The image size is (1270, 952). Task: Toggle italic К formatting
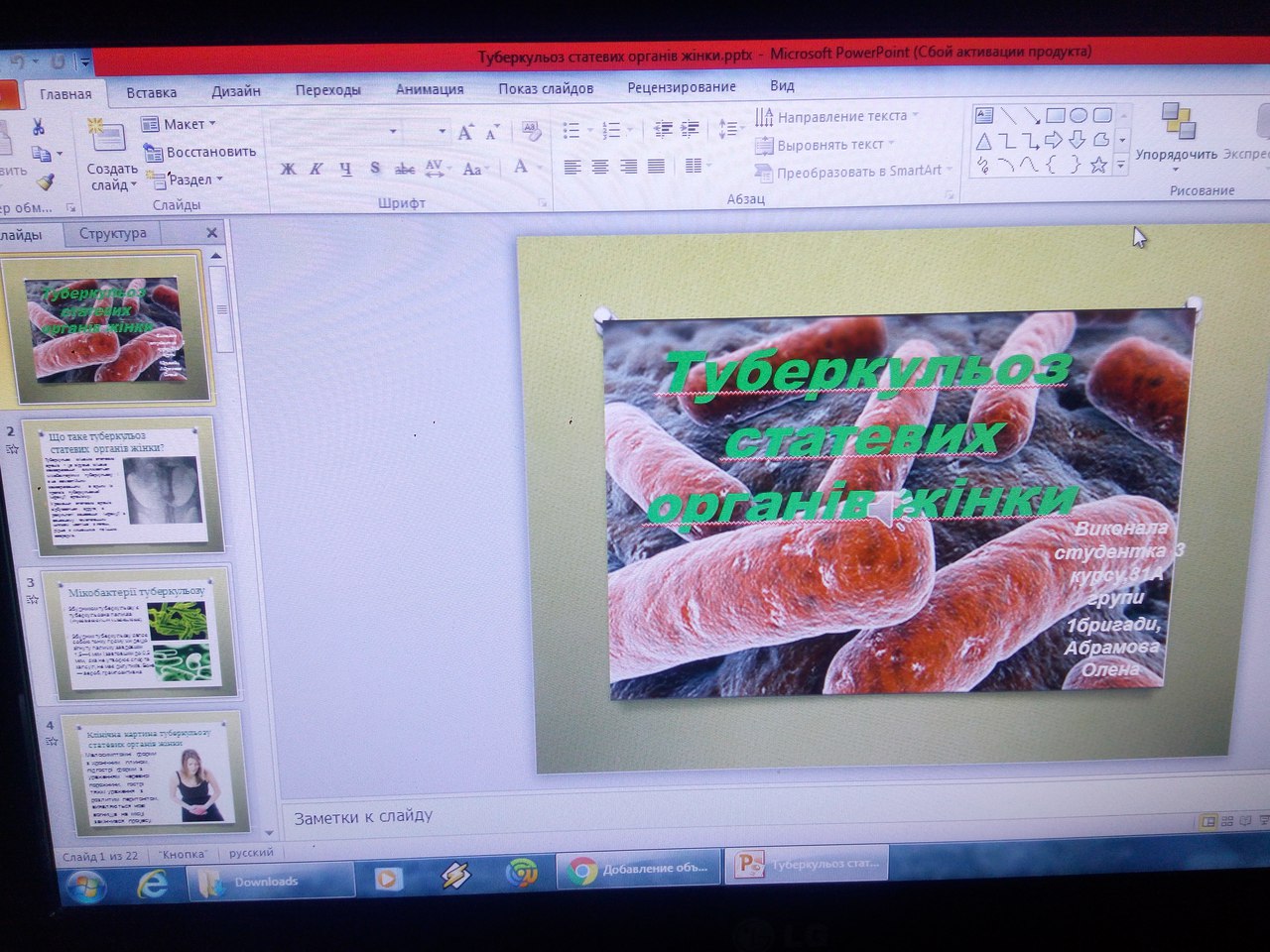coord(316,169)
